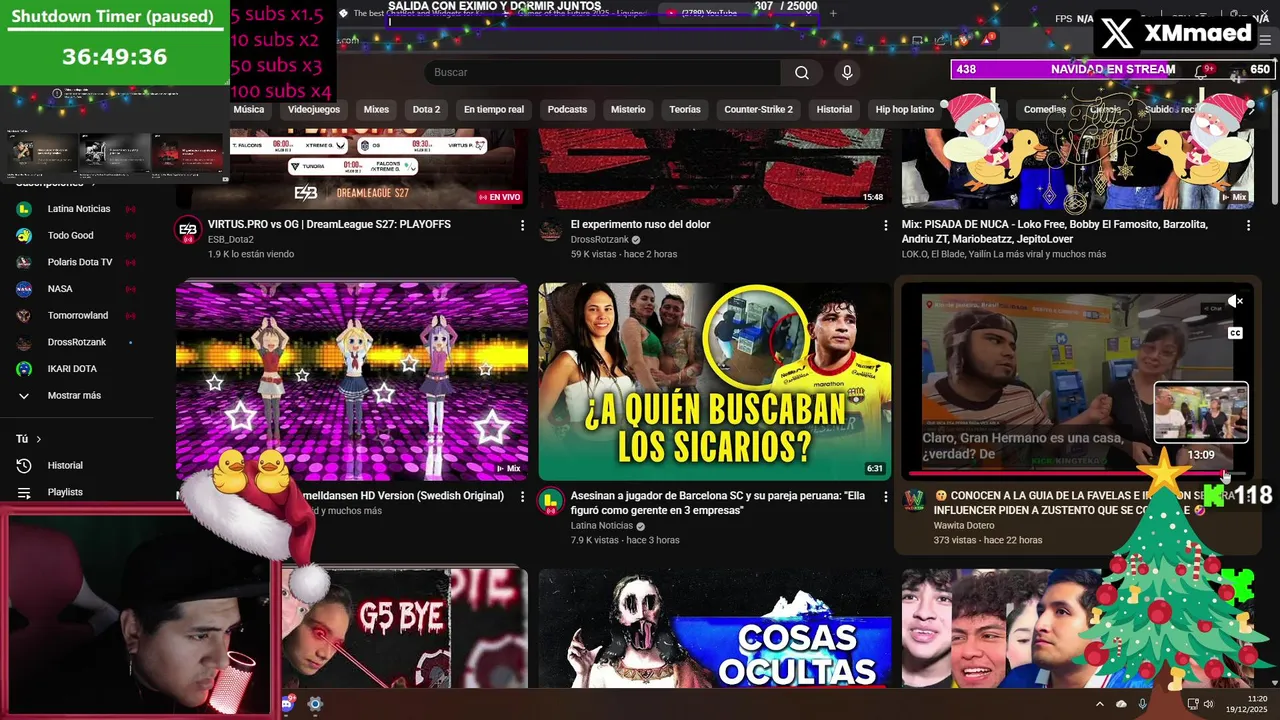This screenshot has width=1280, height=720.
Task: Select the Música filter chip
Action: (249, 109)
